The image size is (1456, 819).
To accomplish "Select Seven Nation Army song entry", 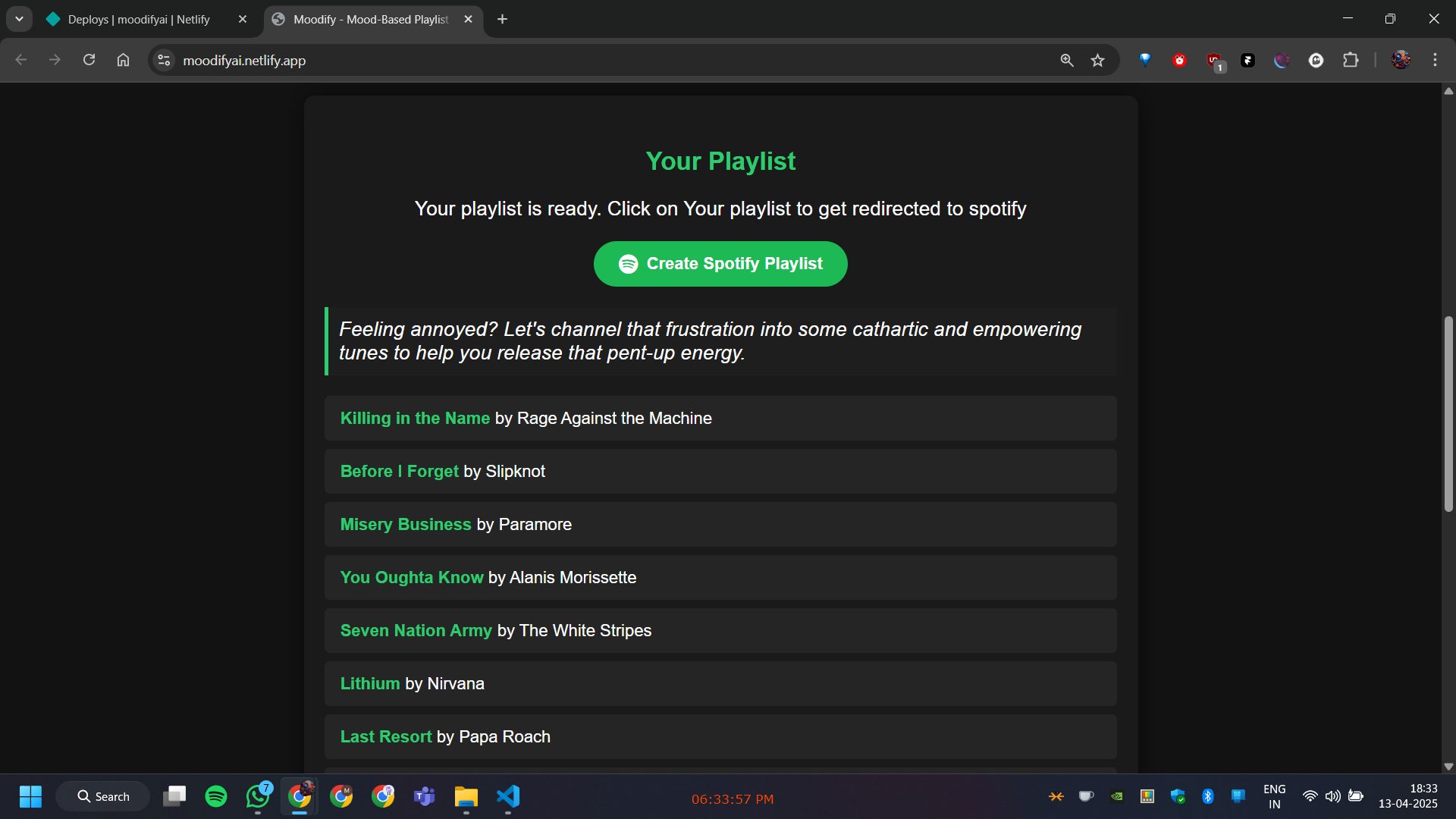I will click(x=416, y=631).
